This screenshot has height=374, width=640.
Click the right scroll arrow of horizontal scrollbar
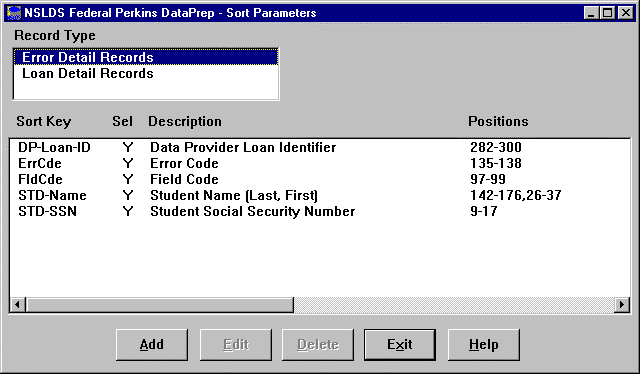tap(622, 305)
